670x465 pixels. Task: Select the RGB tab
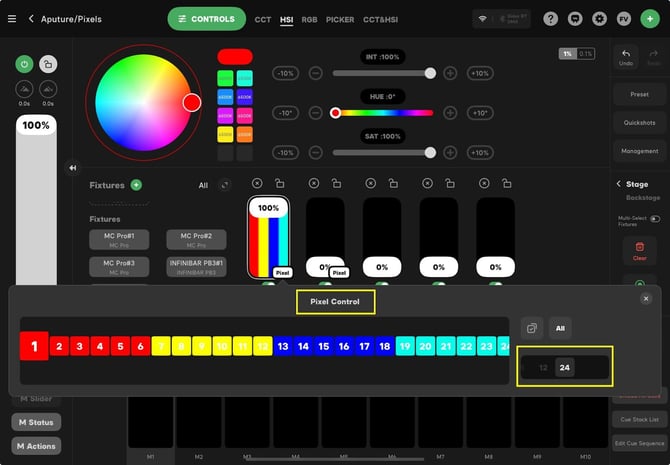[x=309, y=20]
